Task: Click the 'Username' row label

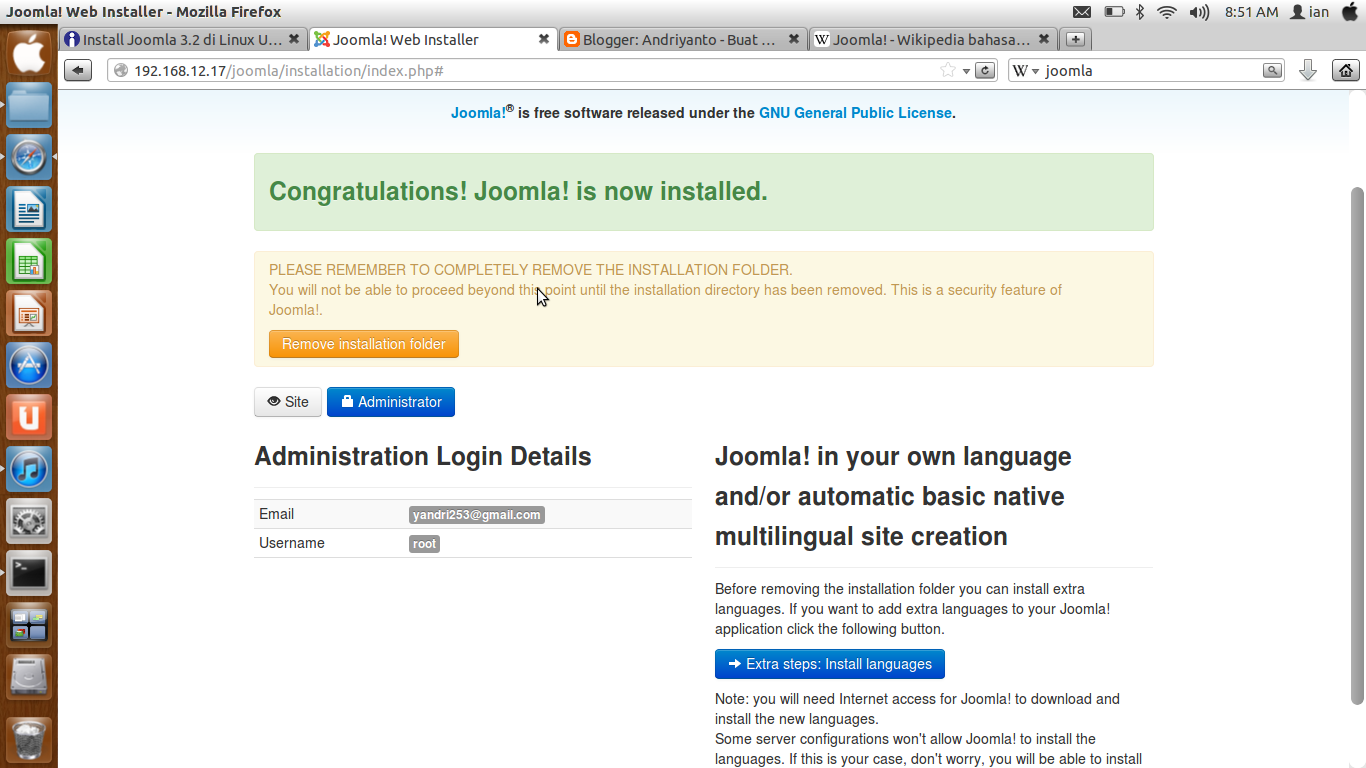Action: (292, 543)
